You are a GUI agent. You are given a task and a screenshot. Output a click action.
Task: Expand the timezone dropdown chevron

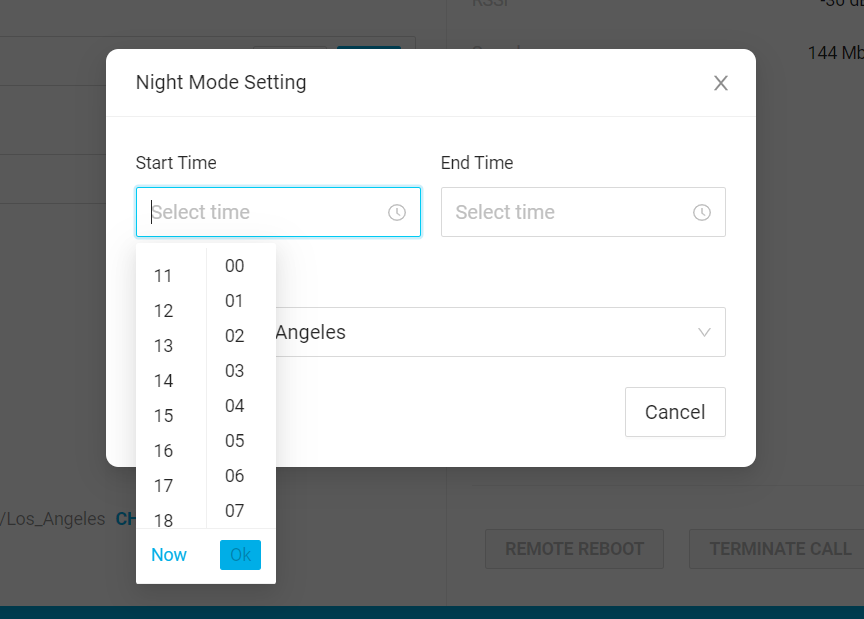pos(704,332)
